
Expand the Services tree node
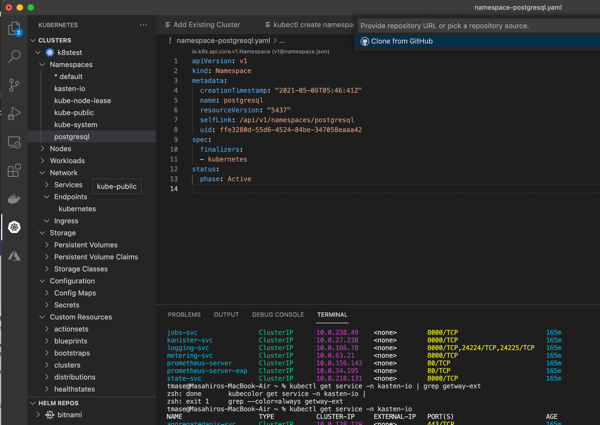pos(47,185)
